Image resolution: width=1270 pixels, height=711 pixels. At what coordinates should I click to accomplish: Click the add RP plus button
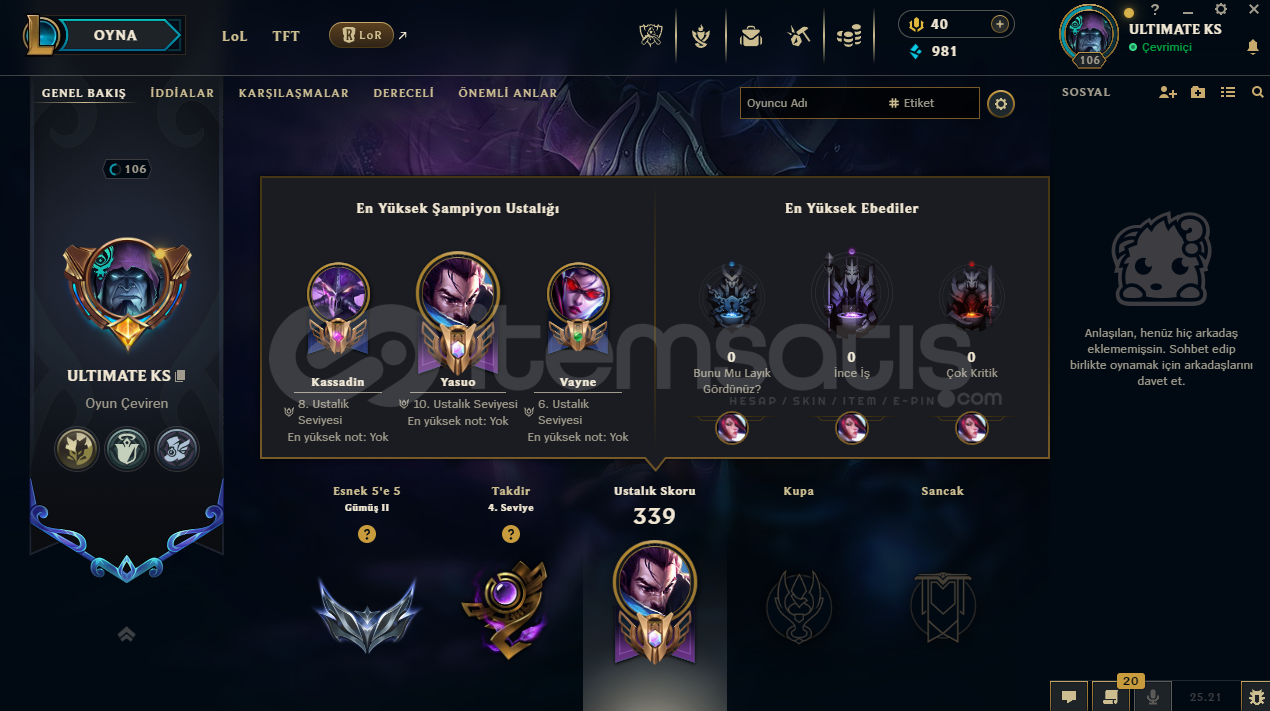pyautogui.click(x=999, y=24)
